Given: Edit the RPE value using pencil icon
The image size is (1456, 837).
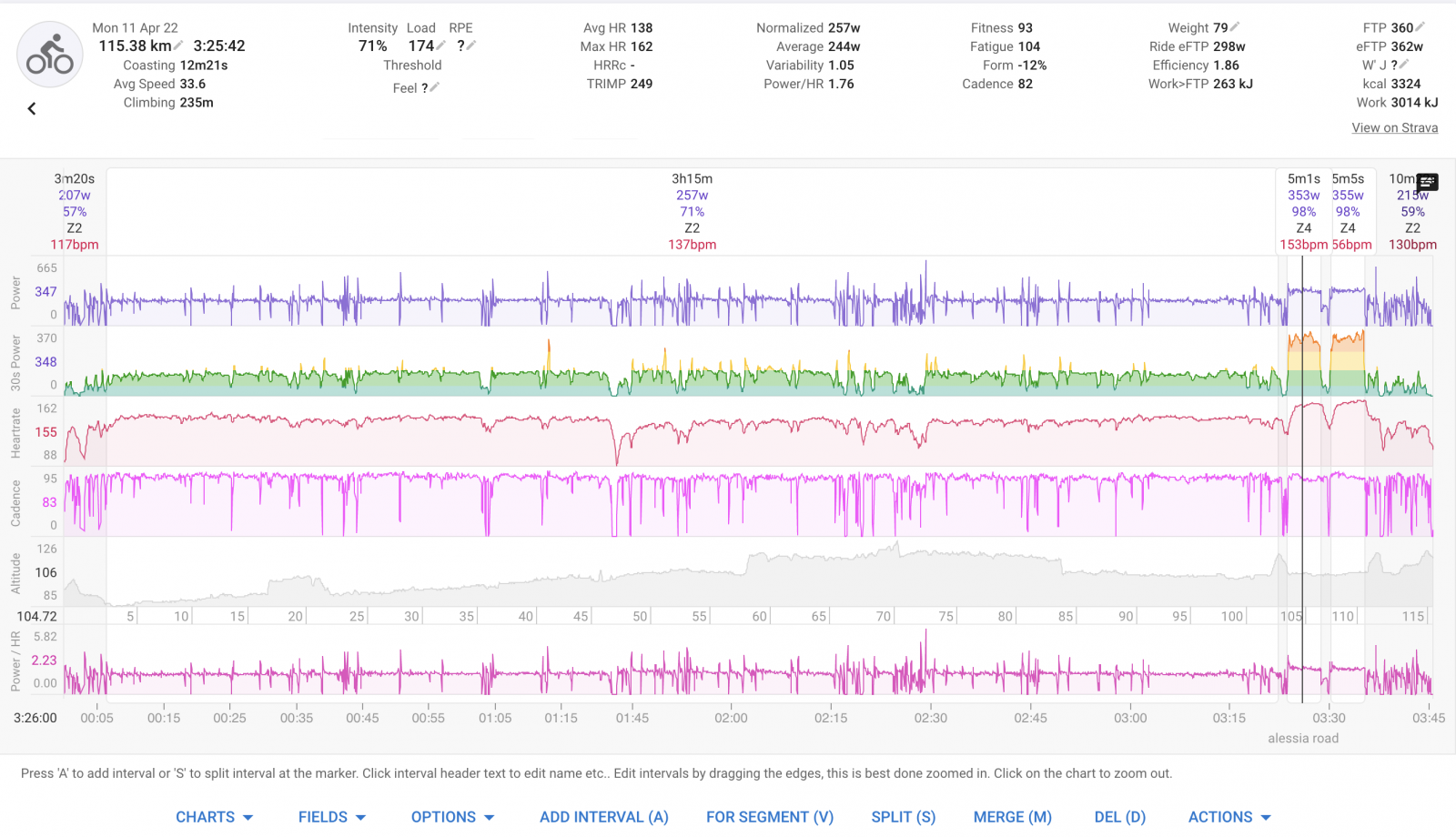Looking at the screenshot, I should pos(470,45).
